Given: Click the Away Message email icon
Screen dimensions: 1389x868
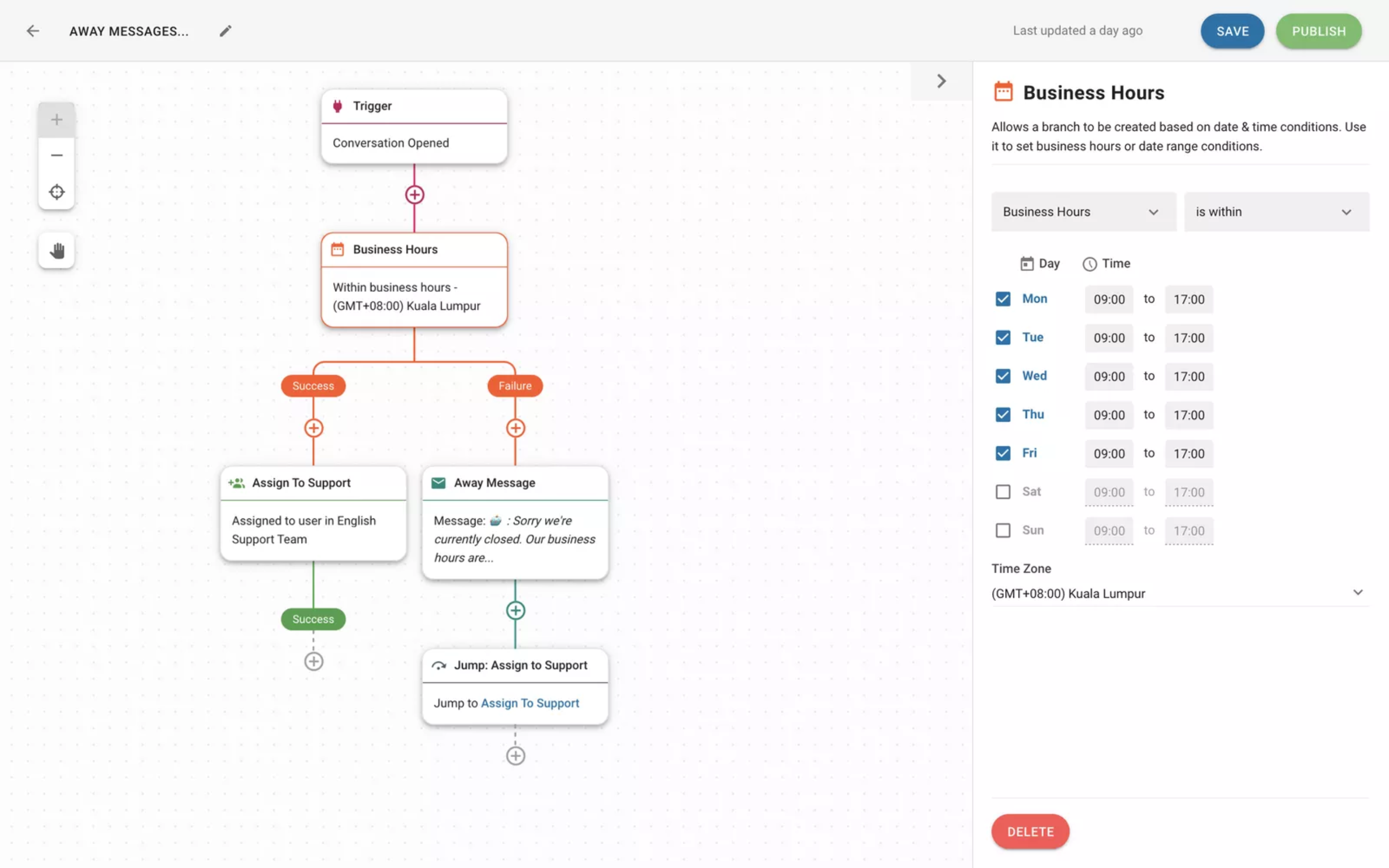Looking at the screenshot, I should coord(438,483).
